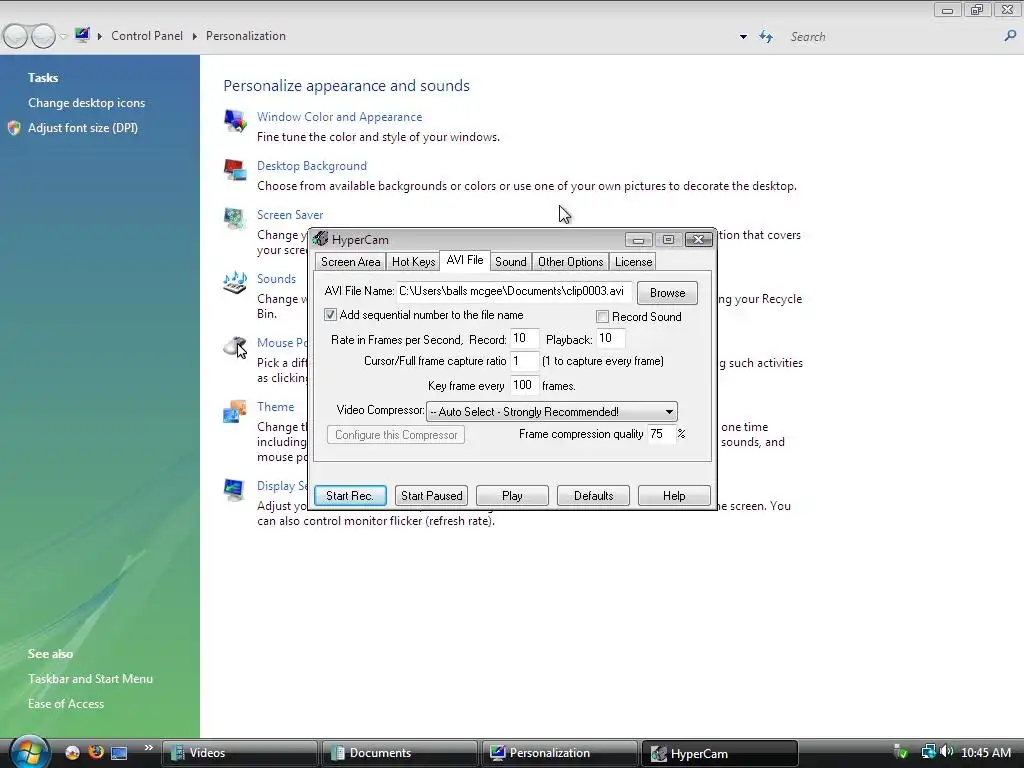This screenshot has width=1024, height=768.
Task: Click the search magnifier icon
Action: click(1010, 36)
